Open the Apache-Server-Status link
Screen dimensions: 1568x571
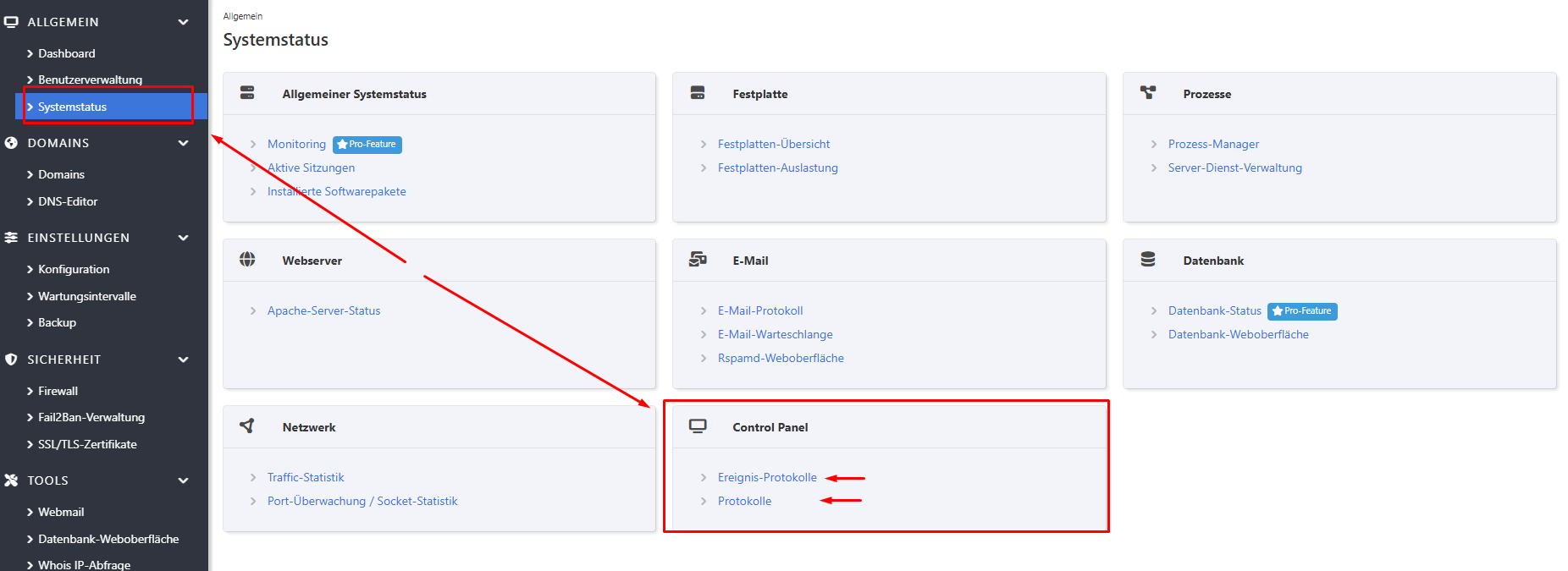(x=323, y=311)
